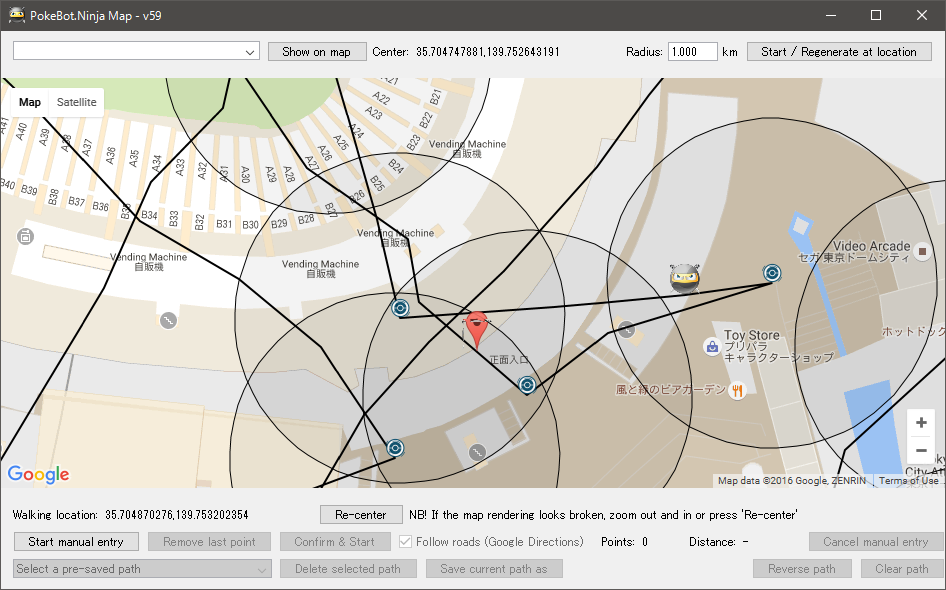Click the red location pin marker
946x590 pixels.
(477, 330)
